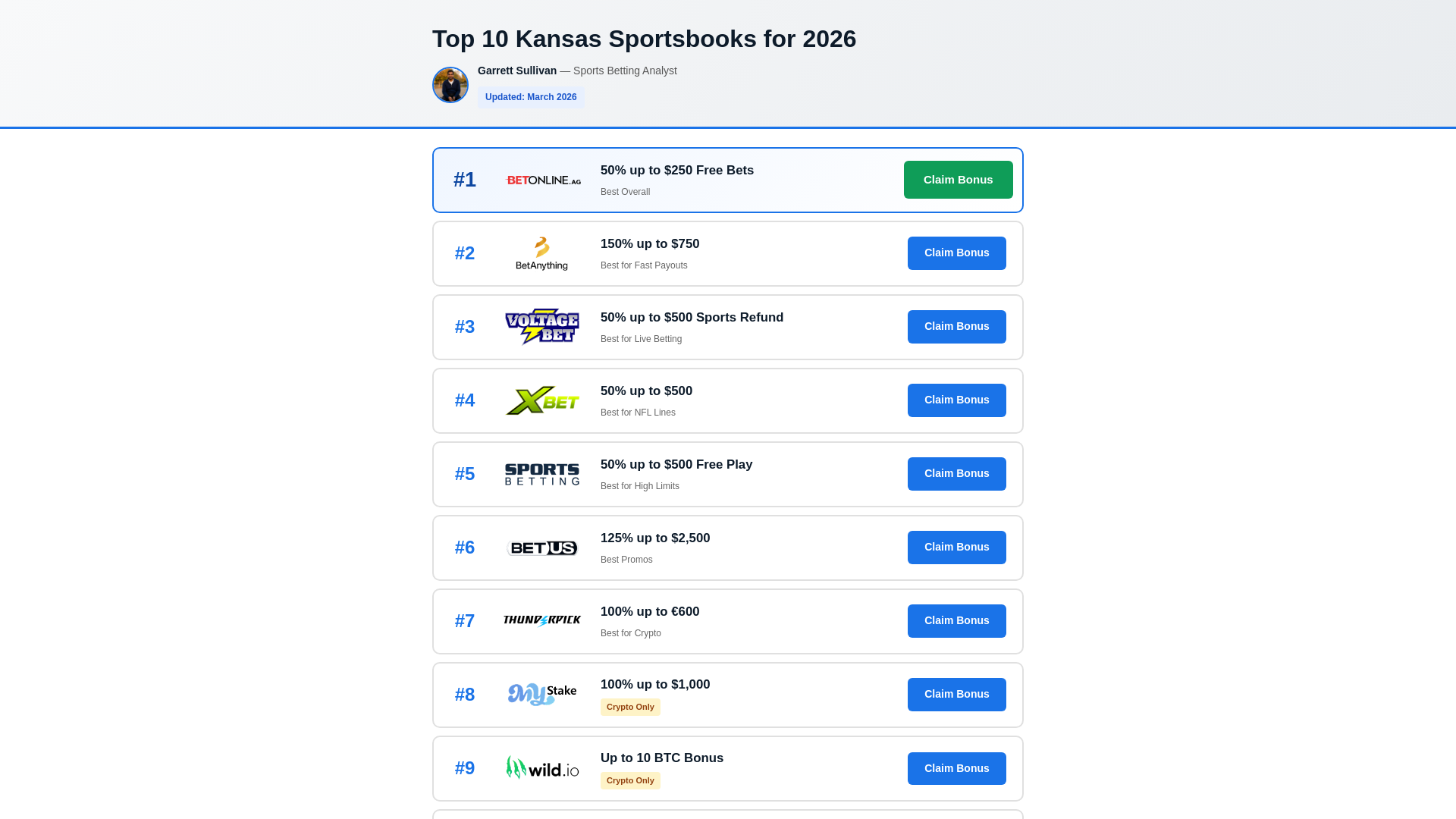
Task: Claim Bonus for the 125% up to $2,500 offer
Action: (x=956, y=548)
